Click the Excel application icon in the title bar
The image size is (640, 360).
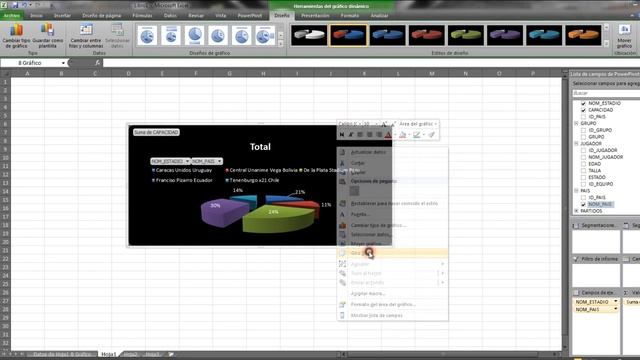pos(4,5)
